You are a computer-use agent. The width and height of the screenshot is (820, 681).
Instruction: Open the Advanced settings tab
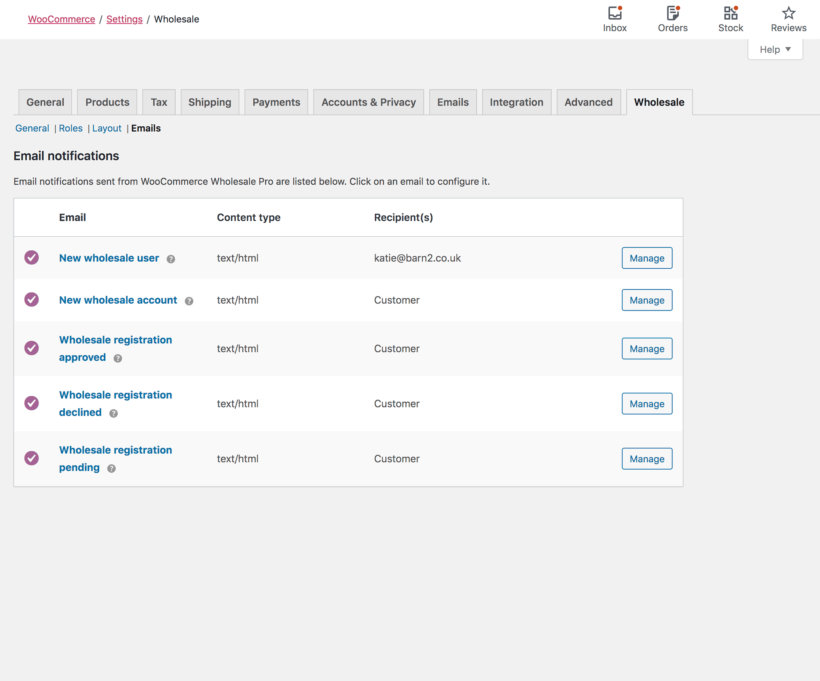(588, 101)
